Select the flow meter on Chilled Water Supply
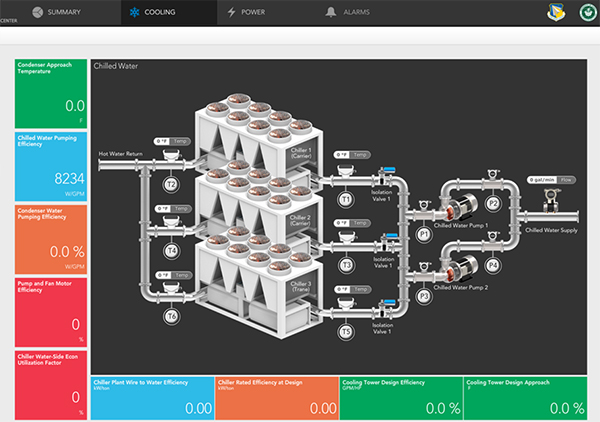Viewport: 600px width, 422px height. tap(550, 203)
